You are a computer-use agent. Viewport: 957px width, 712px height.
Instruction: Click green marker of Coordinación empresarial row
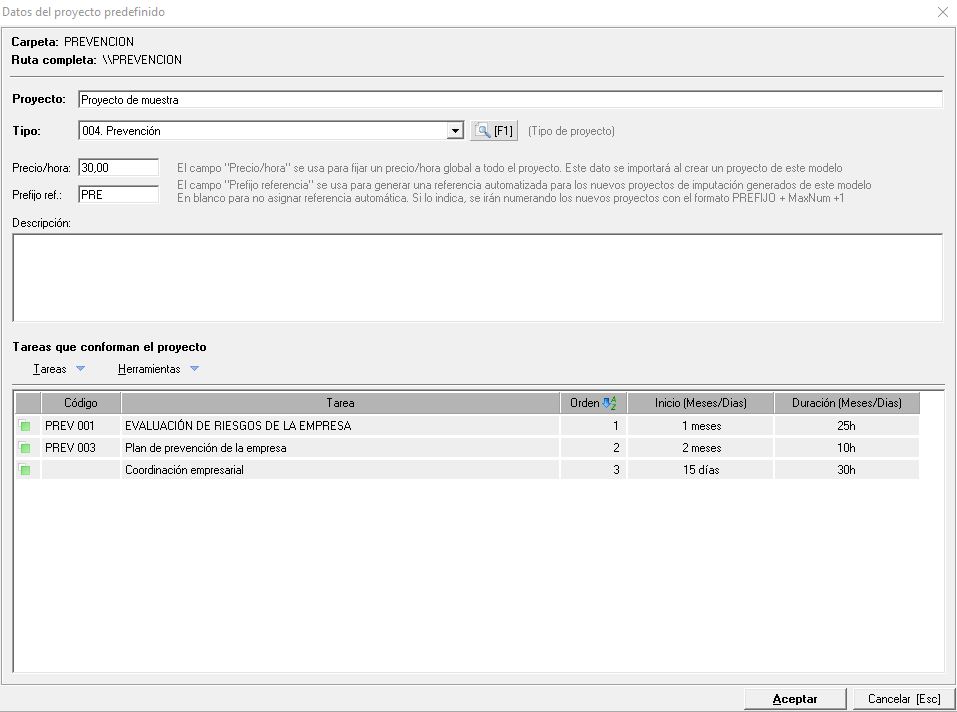click(x=25, y=470)
